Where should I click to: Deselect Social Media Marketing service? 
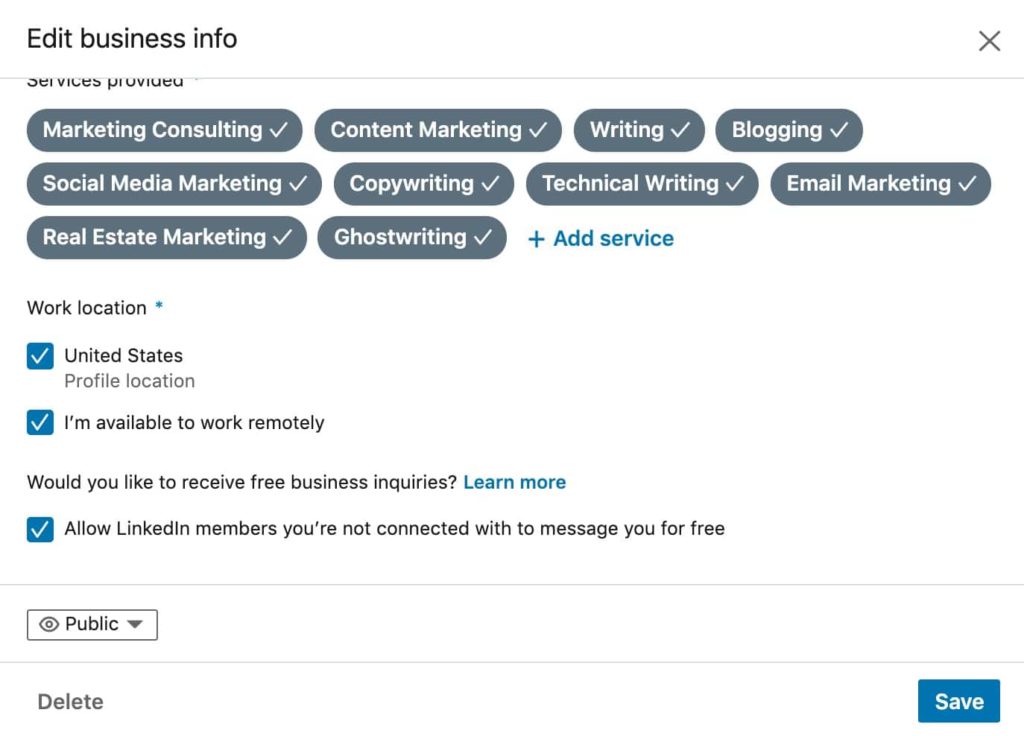(x=174, y=184)
